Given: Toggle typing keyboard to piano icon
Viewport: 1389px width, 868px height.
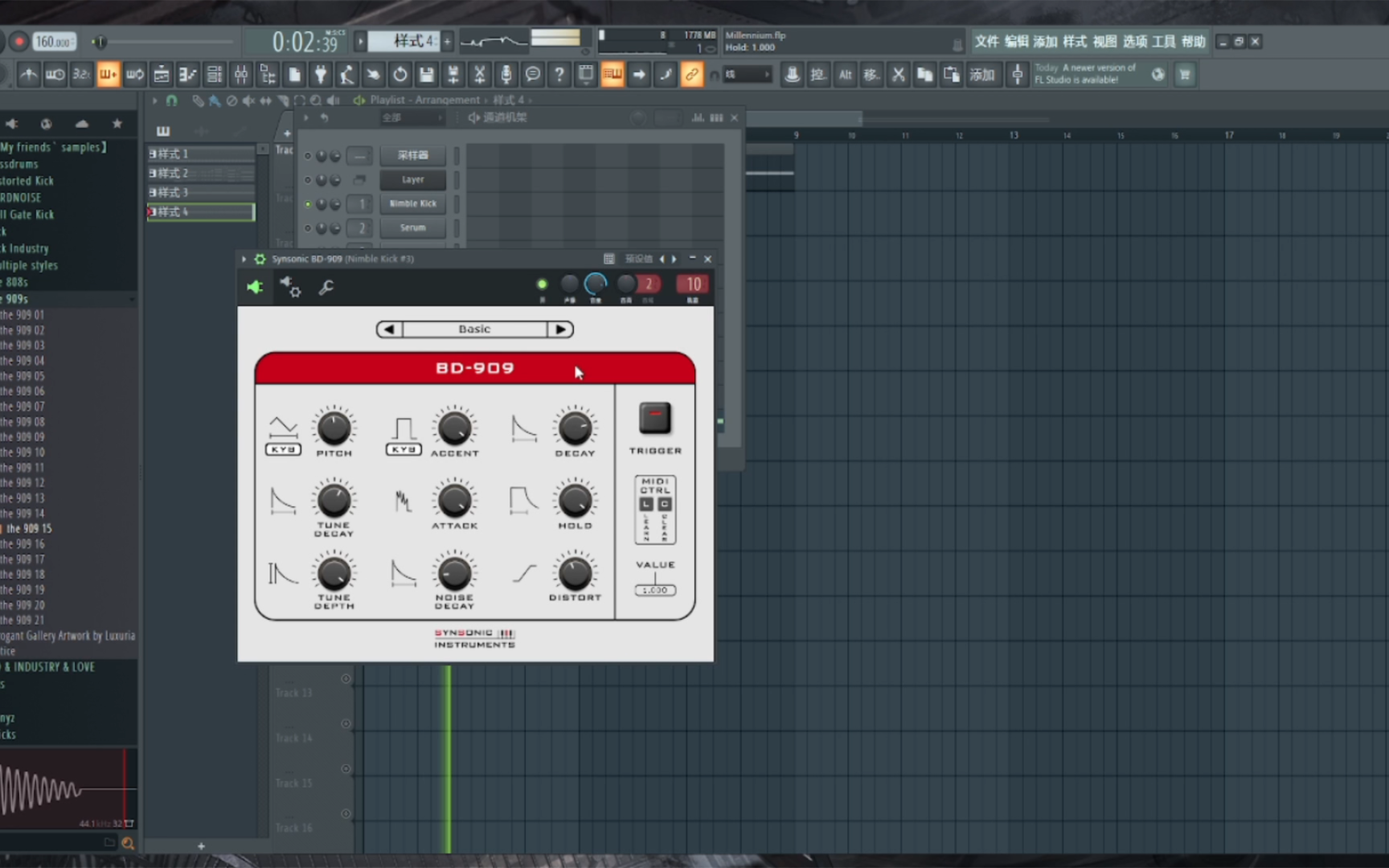Looking at the screenshot, I should pos(613,75).
